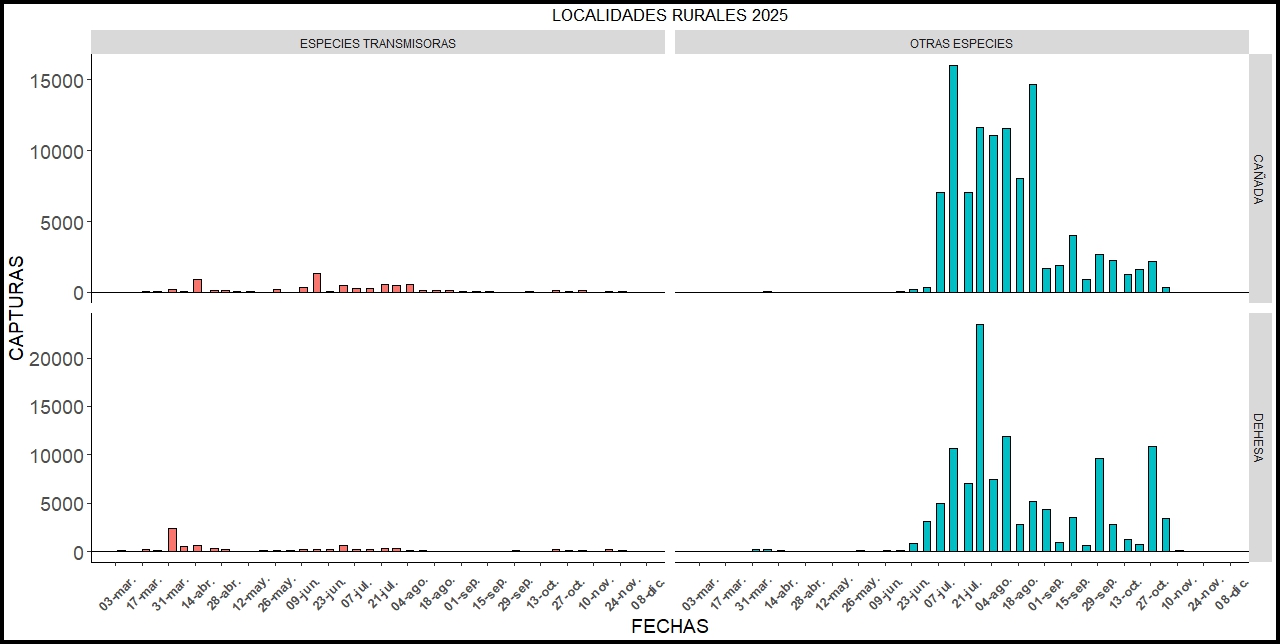
Task: Click the CAÑADA row strip label
Action: 1258,179
